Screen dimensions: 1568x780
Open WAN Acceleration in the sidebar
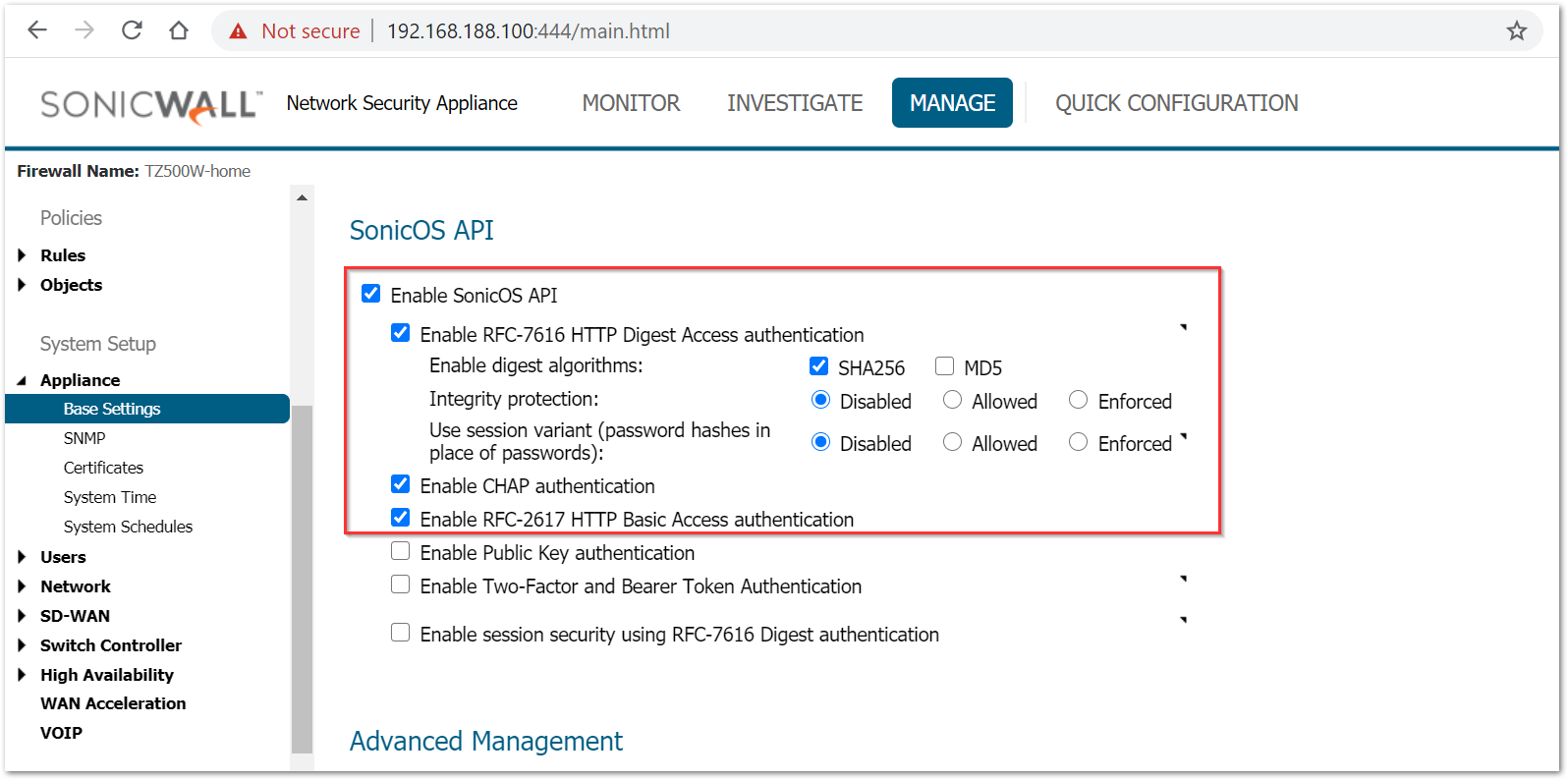(x=113, y=703)
